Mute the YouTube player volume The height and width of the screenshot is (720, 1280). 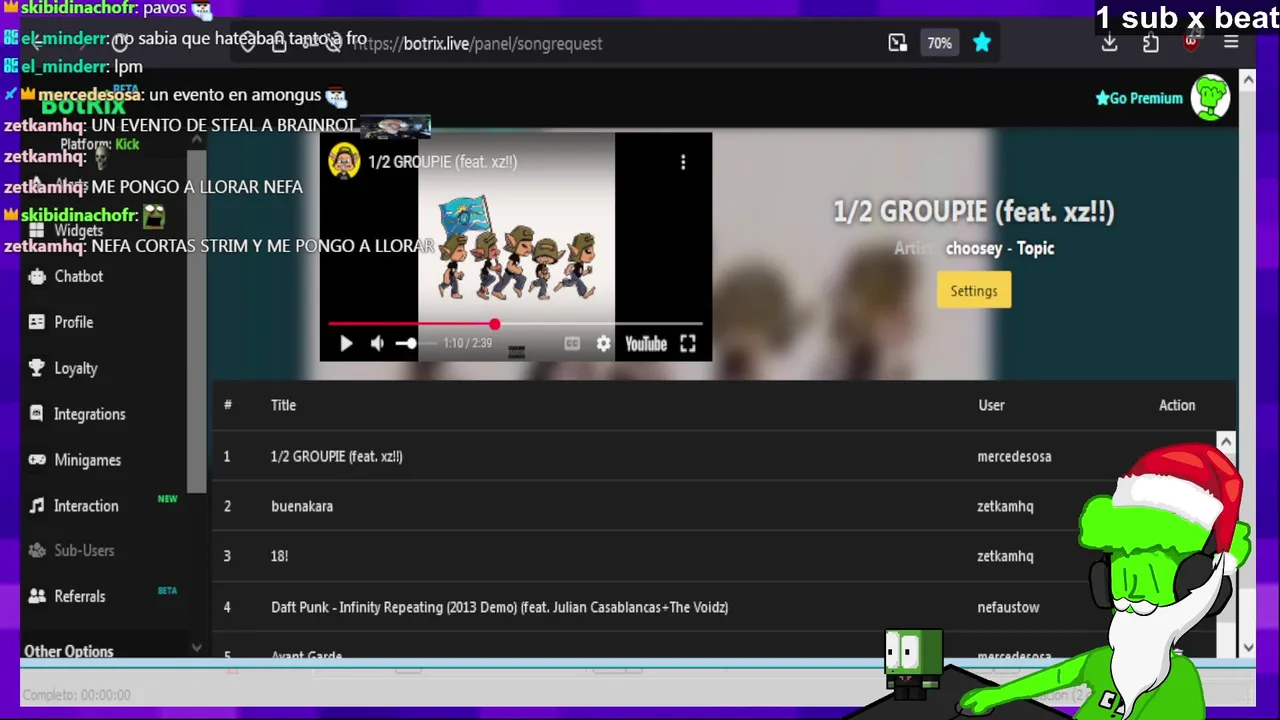coord(377,344)
